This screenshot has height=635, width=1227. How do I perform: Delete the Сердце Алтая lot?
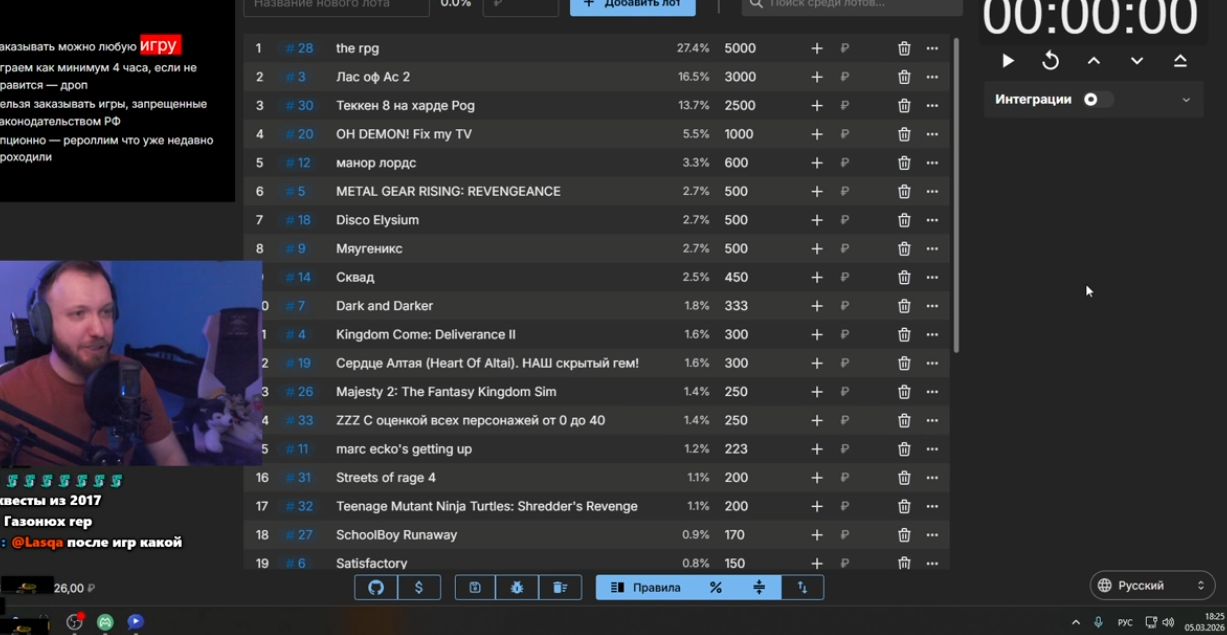(904, 363)
